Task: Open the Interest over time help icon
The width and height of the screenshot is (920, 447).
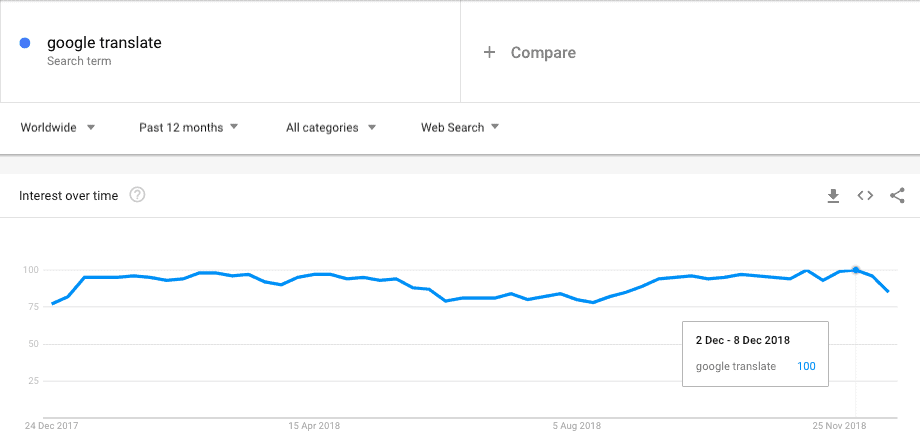Action: tap(137, 195)
